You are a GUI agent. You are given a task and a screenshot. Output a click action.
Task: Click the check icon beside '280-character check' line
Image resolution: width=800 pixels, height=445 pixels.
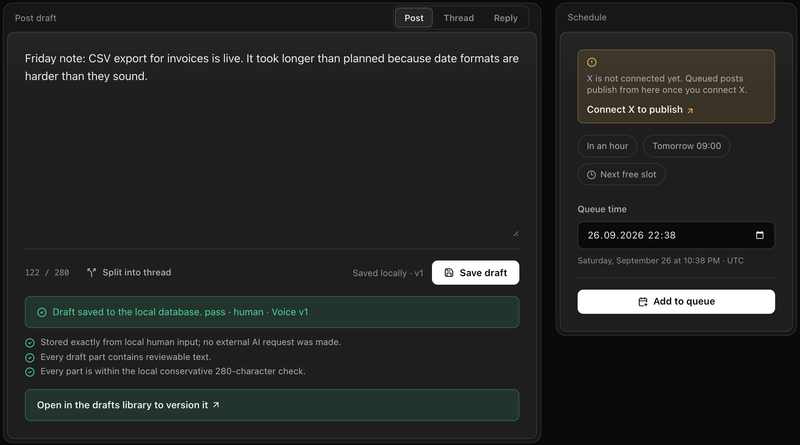tap(30, 372)
